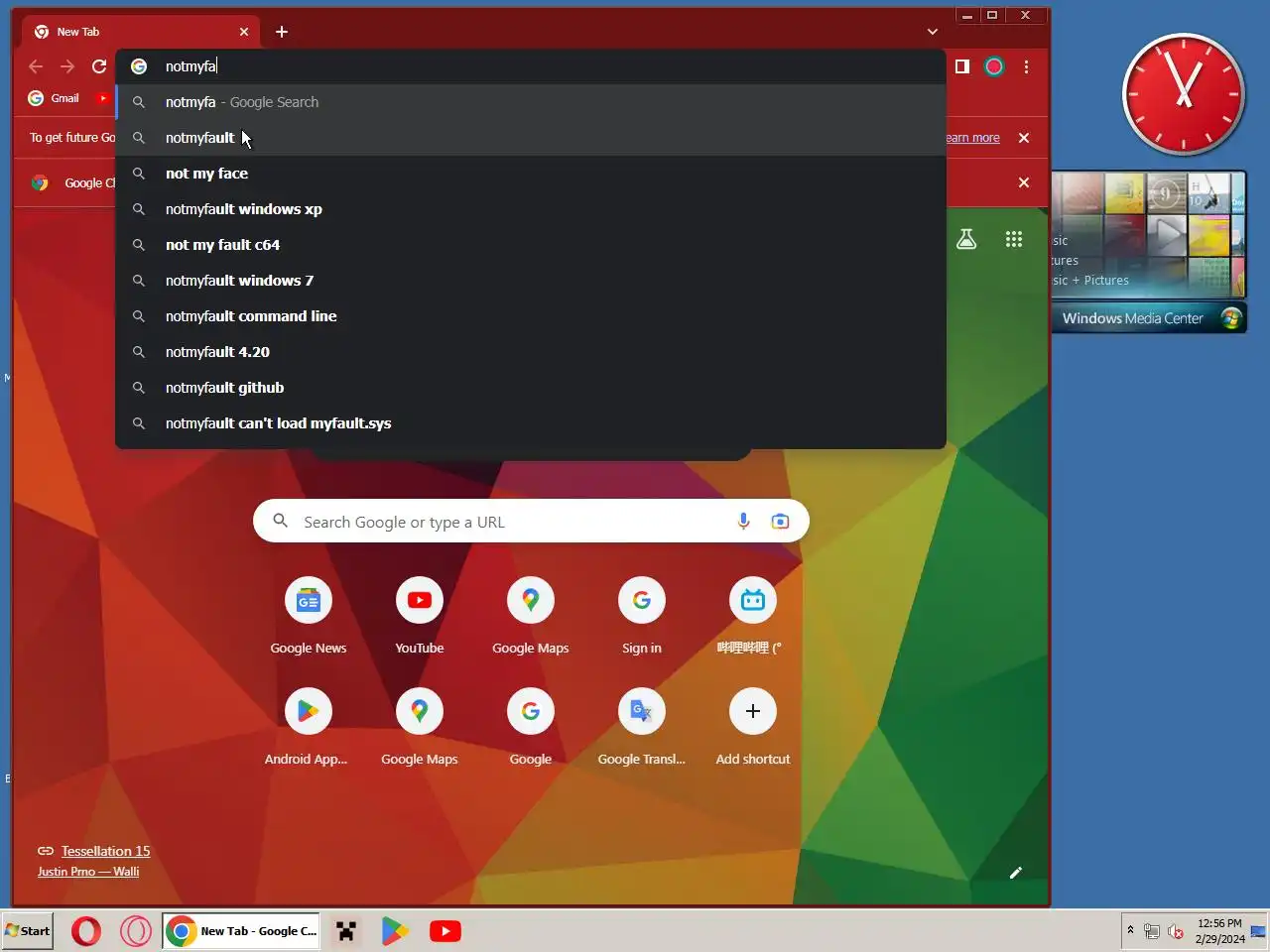The height and width of the screenshot is (952, 1270).
Task: Pick the 'not my face' suggestion
Action: point(531,174)
